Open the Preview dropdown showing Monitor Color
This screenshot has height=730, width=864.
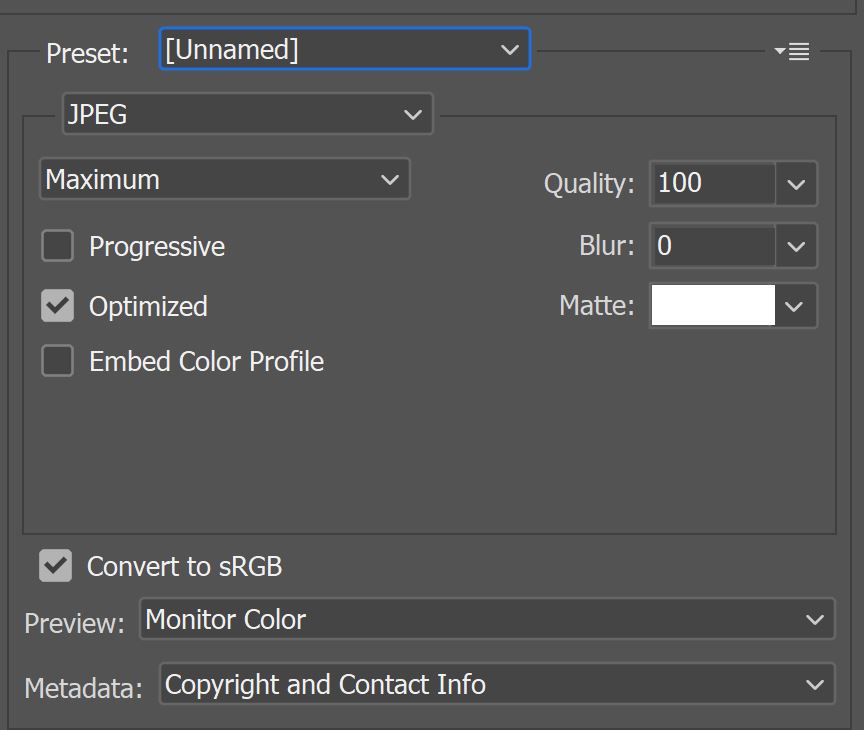[487, 619]
